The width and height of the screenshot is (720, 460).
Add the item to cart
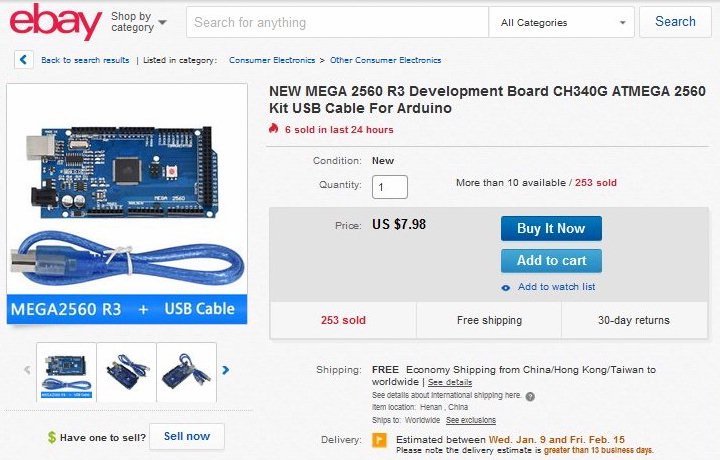pyautogui.click(x=551, y=261)
